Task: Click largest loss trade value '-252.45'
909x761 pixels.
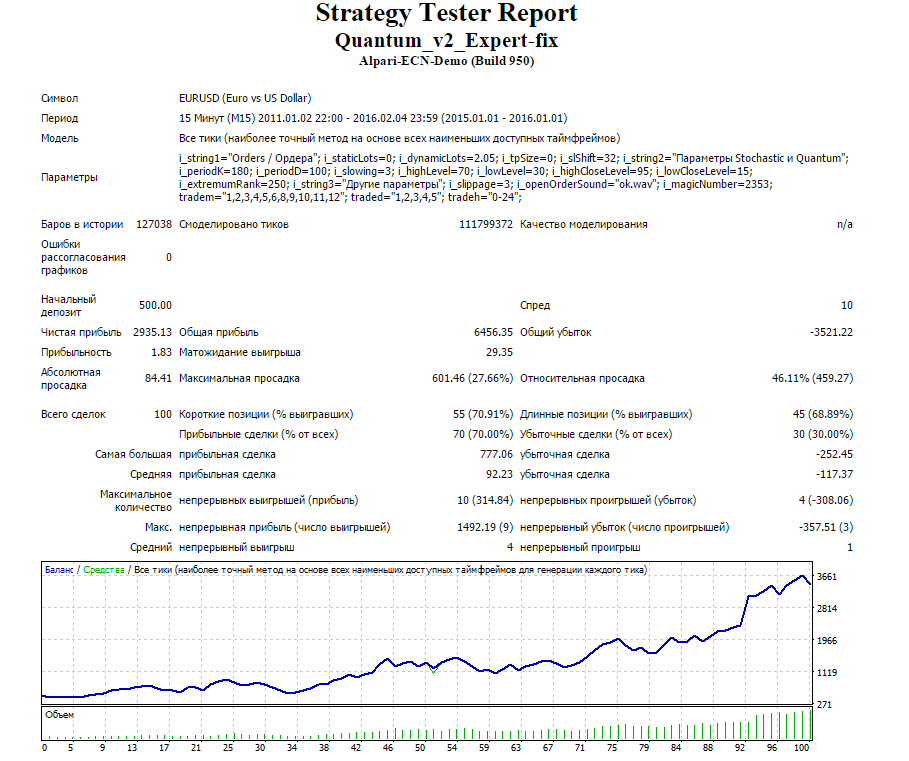Action: 834,454
